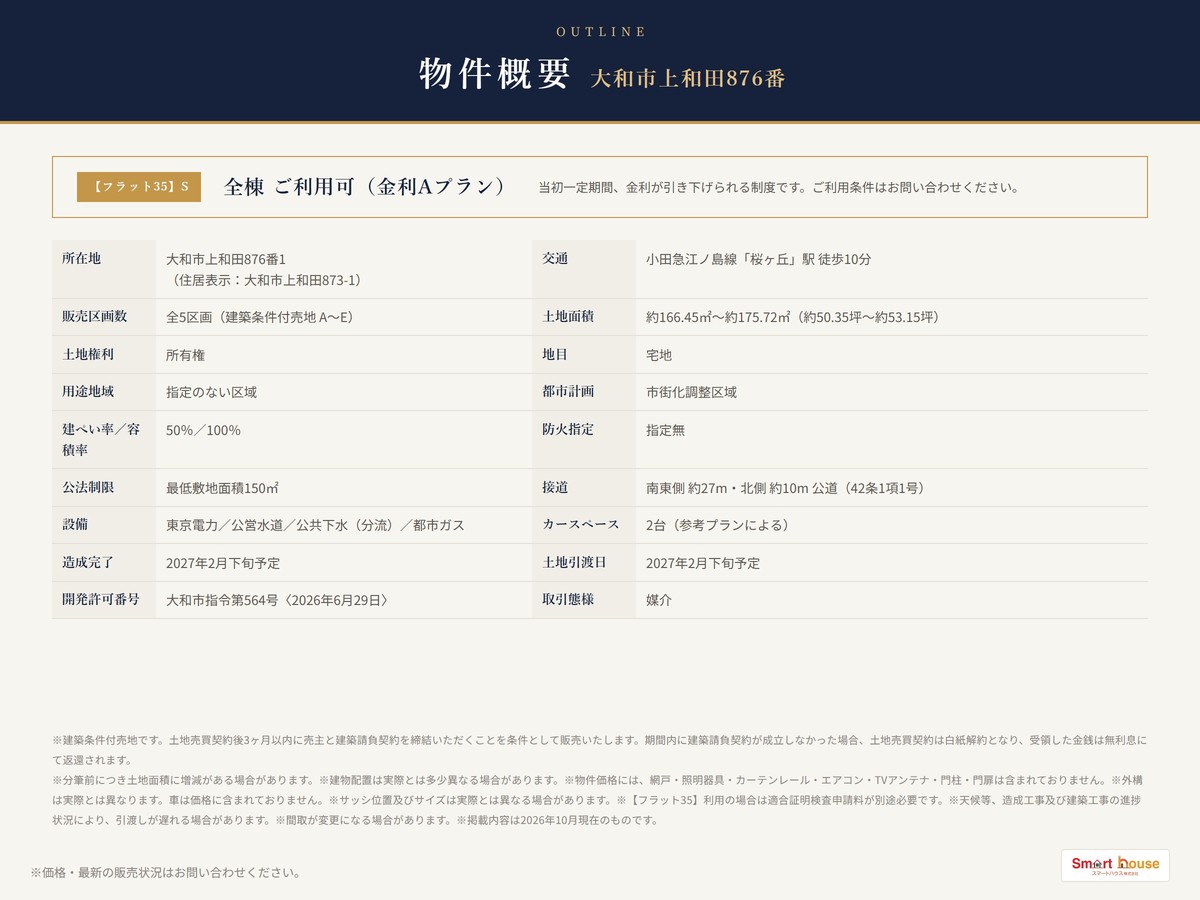The width and height of the screenshot is (1200, 900).
Task: Click the 都市計画 label
Action: click(x=568, y=392)
